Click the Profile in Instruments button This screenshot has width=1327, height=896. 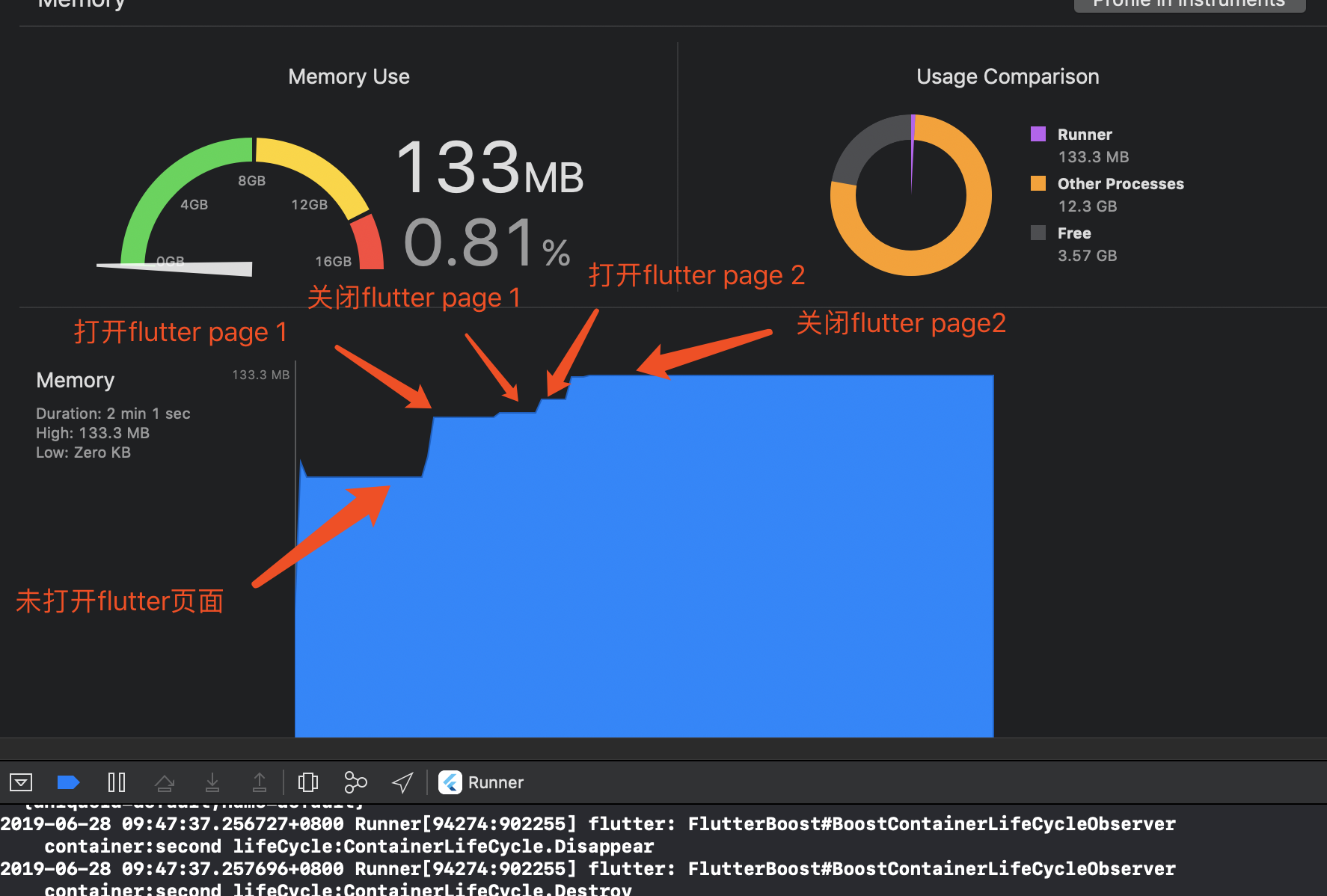pyautogui.click(x=1189, y=4)
